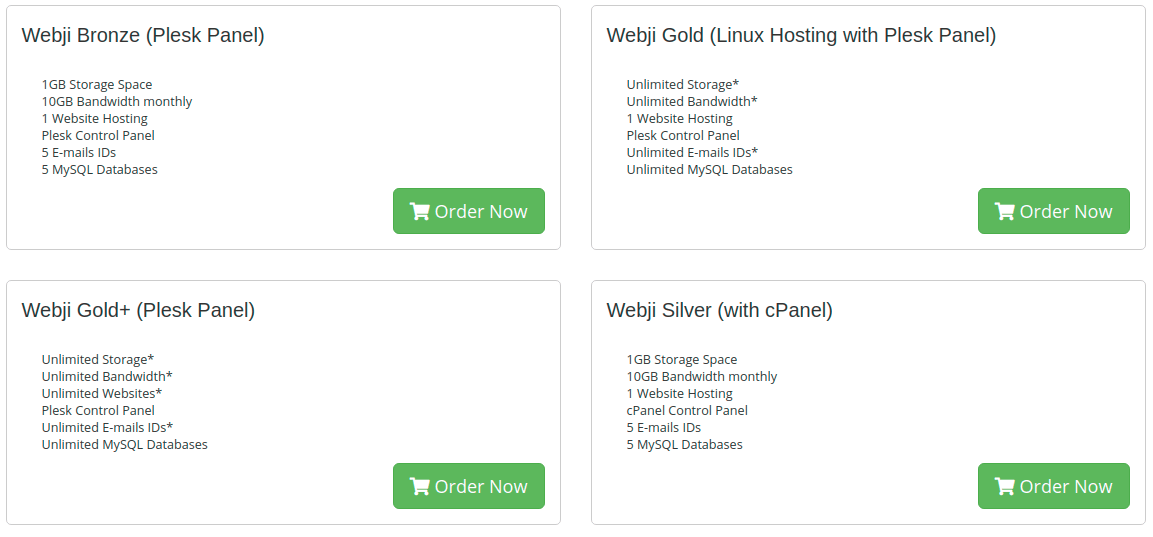The image size is (1153, 537).
Task: Click the cart icon in Webji Gold card
Action: coord(1004,211)
